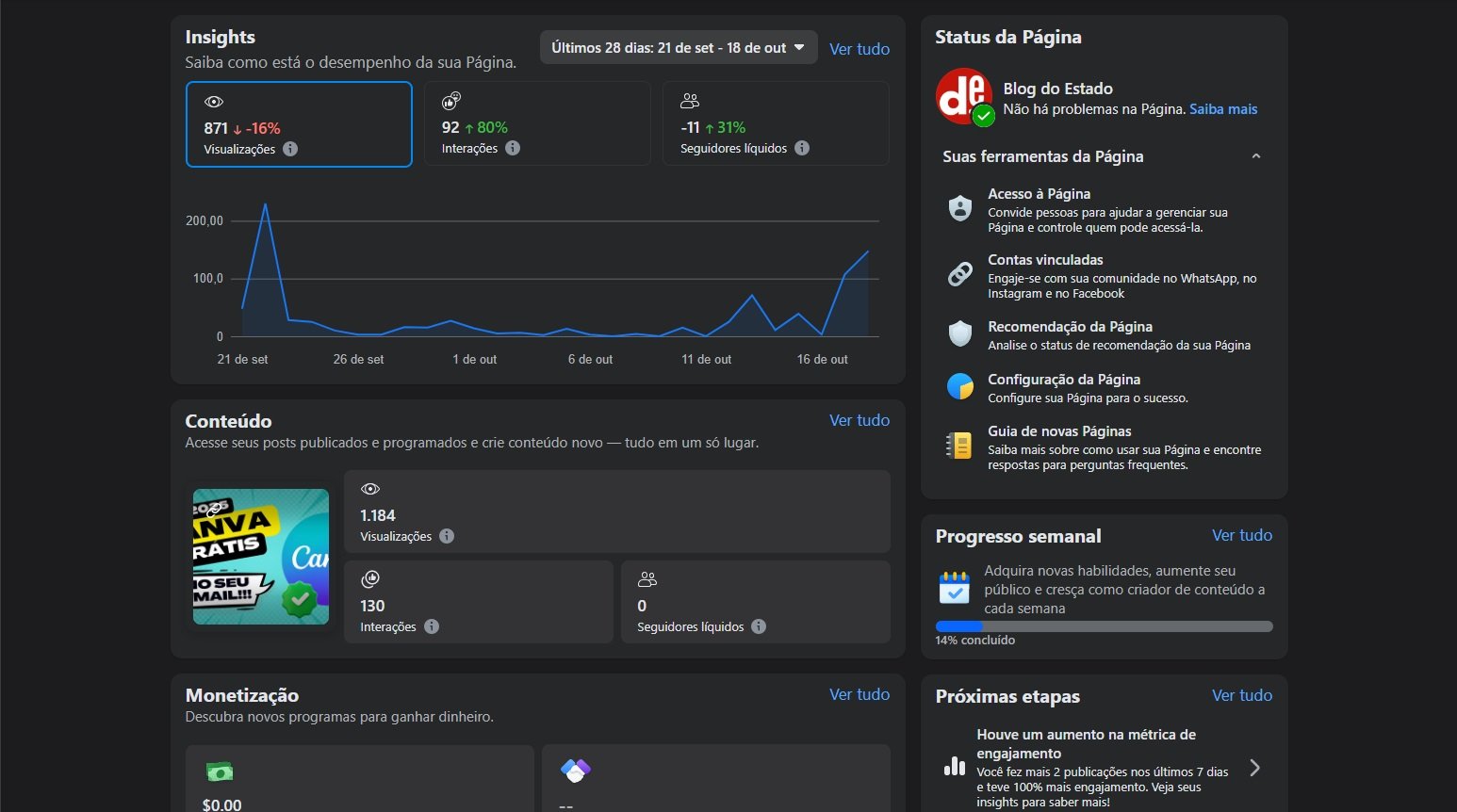Click the Configuração da Página pie icon
Image resolution: width=1457 pixels, height=812 pixels.
(x=959, y=386)
